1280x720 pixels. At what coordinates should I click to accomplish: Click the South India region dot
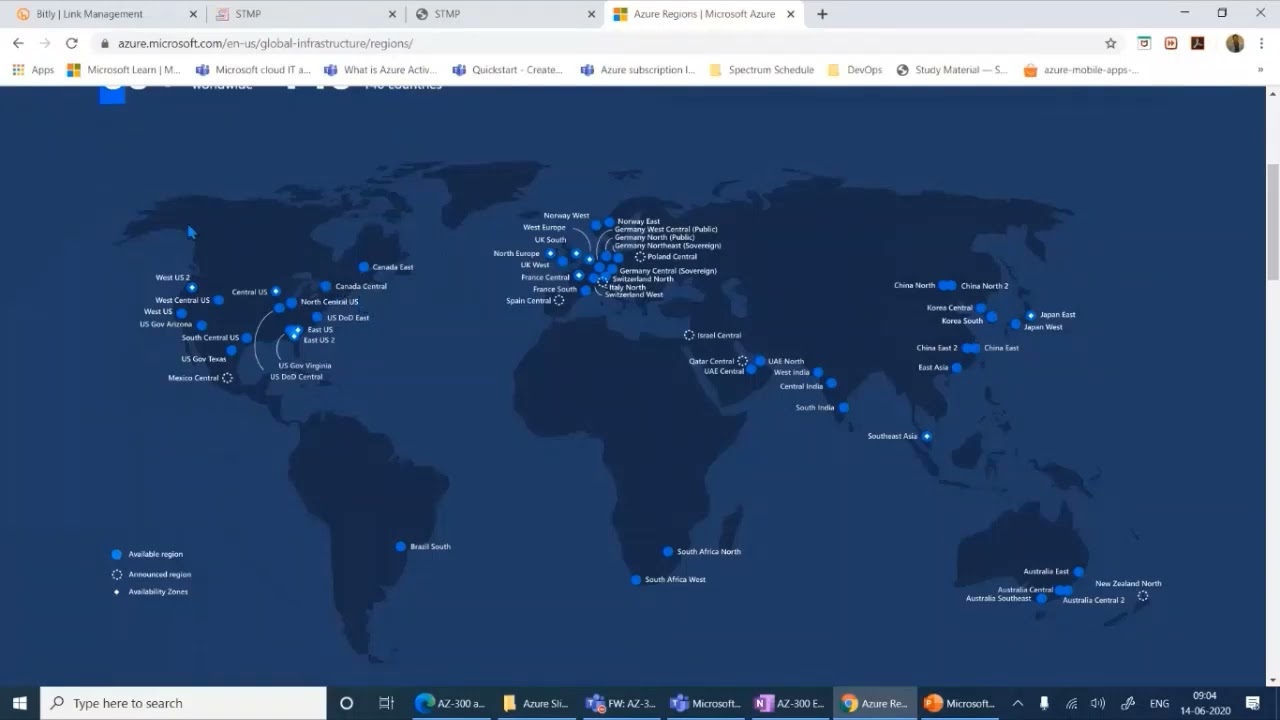pos(844,407)
